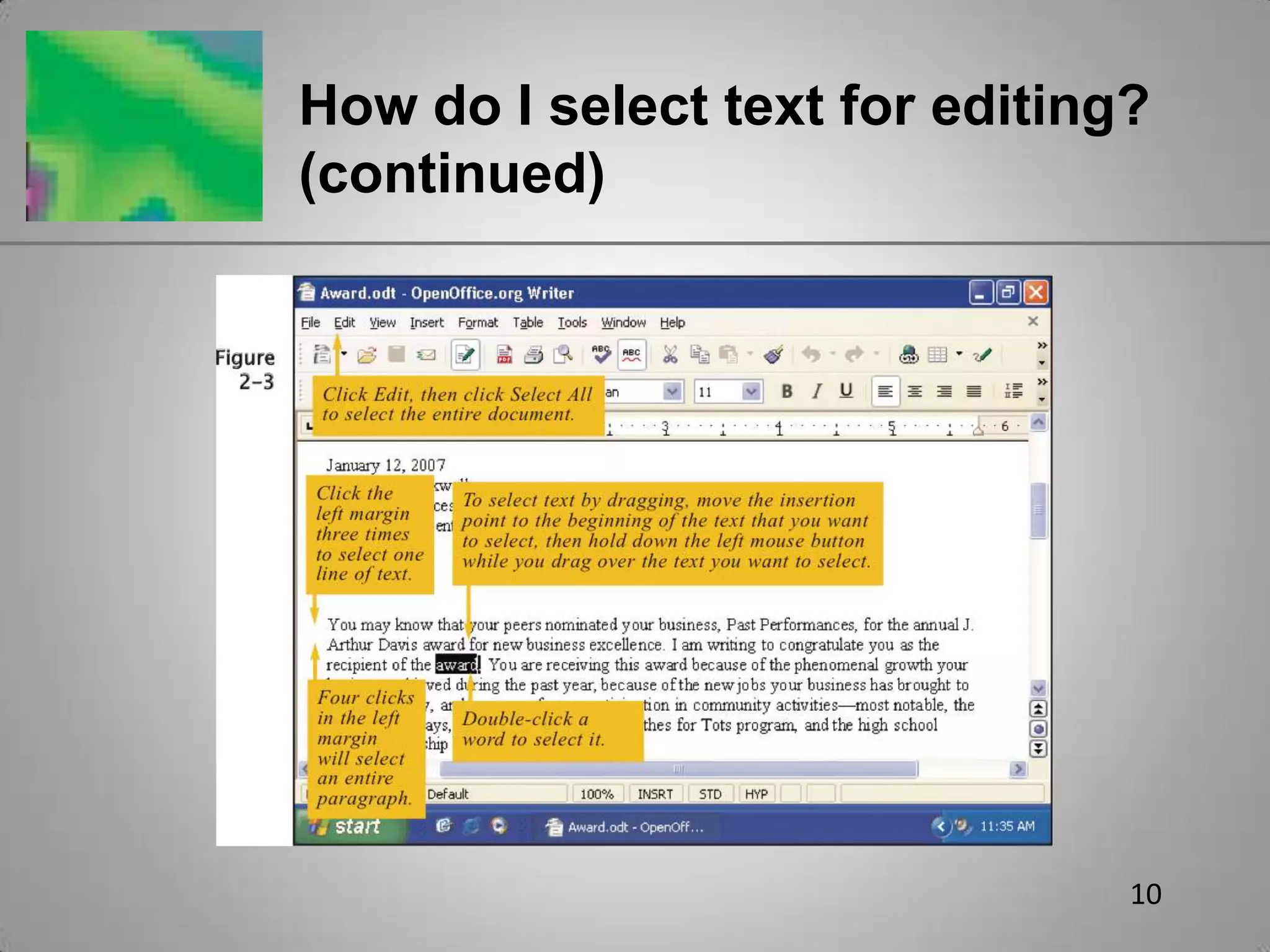Open the Table menu
The width and height of the screenshot is (1270, 952).
528,322
